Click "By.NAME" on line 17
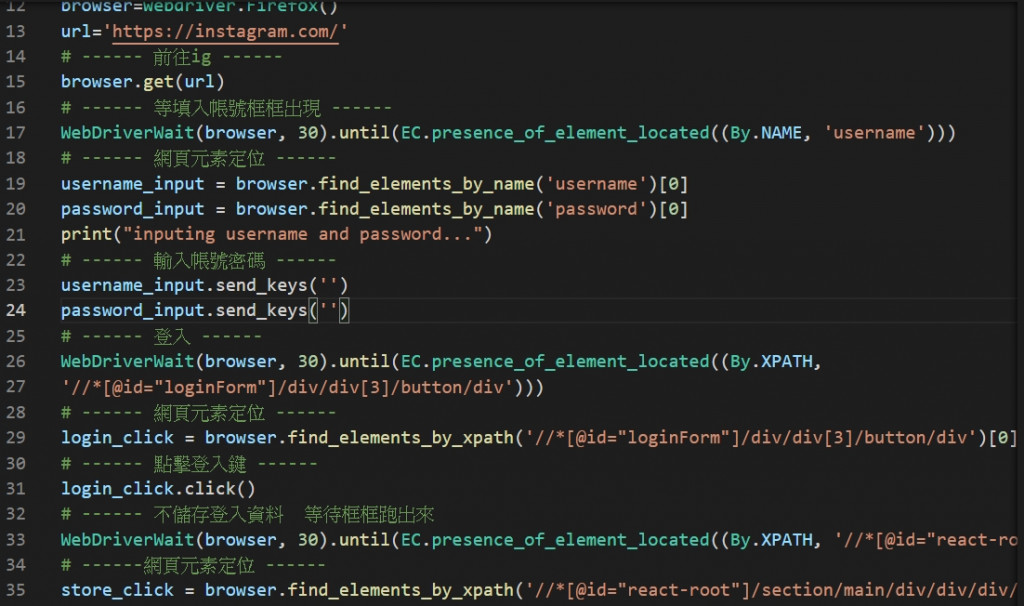The width and height of the screenshot is (1024, 606). tap(766, 133)
